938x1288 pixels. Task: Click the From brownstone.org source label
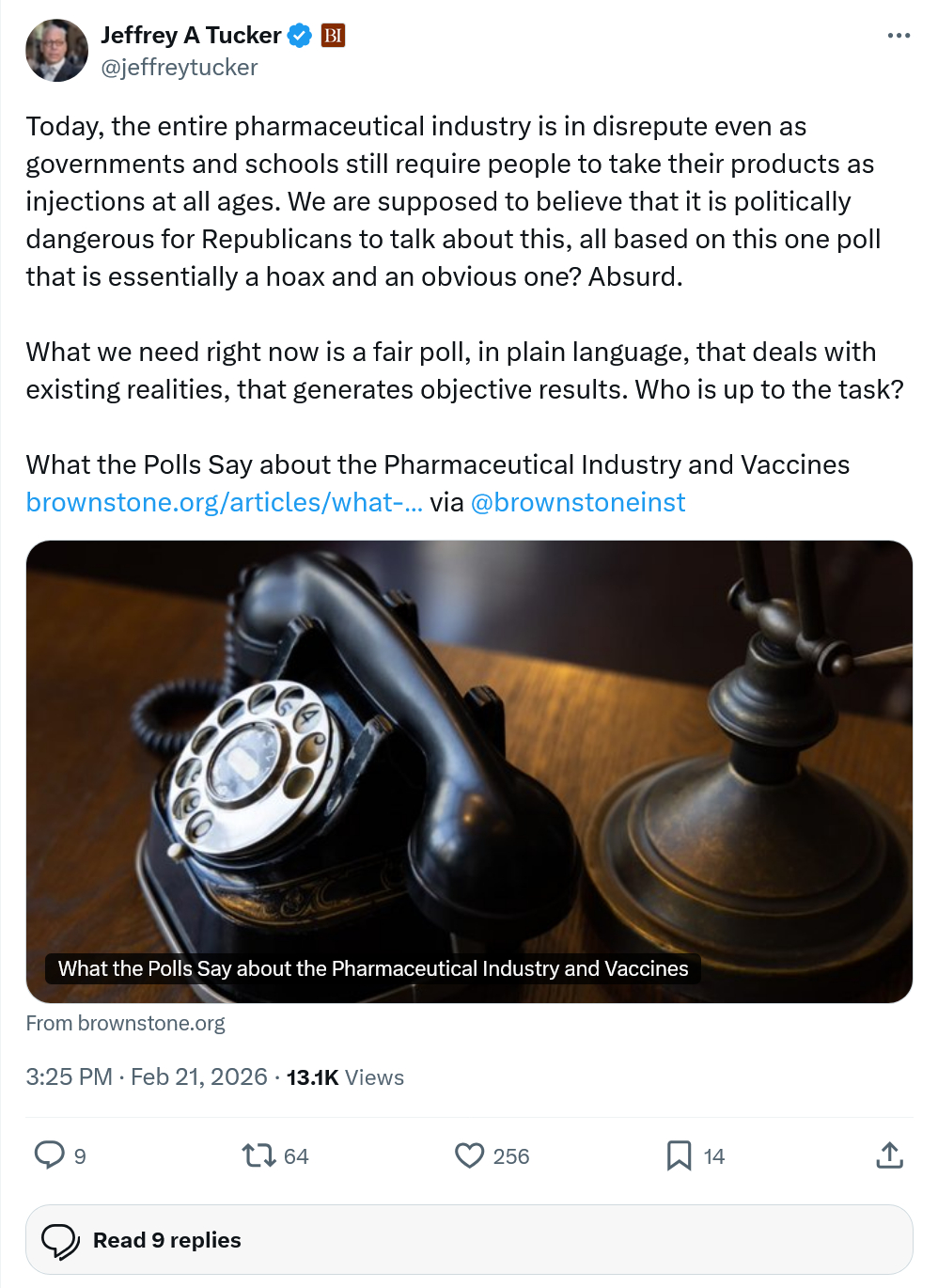tap(126, 1023)
